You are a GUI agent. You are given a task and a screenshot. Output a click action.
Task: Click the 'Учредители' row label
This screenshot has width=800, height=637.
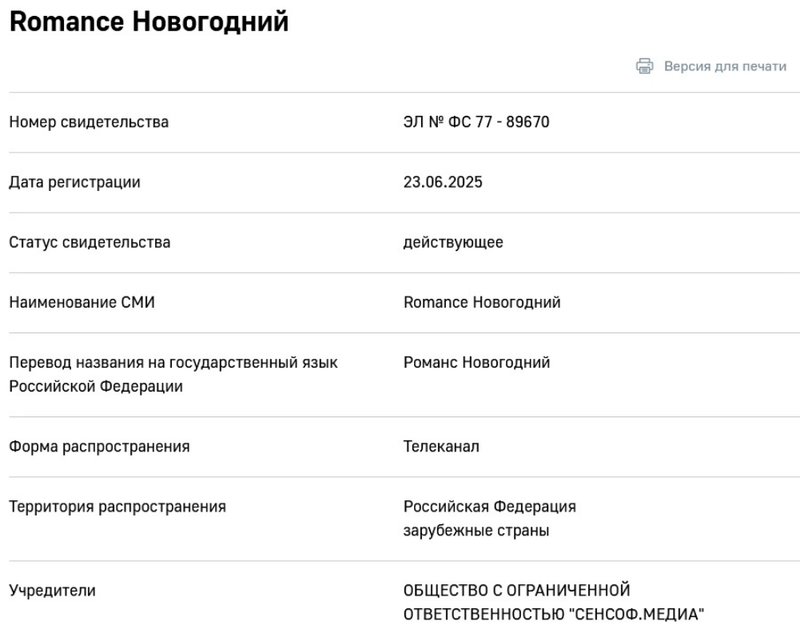(x=50, y=590)
